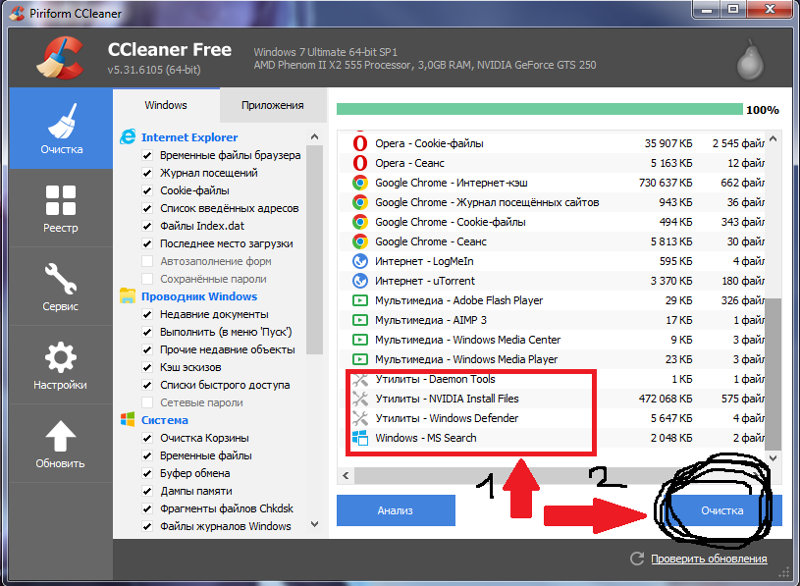The height and width of the screenshot is (586, 800).
Task: Click the MS Search Windows icon
Action: [360, 438]
